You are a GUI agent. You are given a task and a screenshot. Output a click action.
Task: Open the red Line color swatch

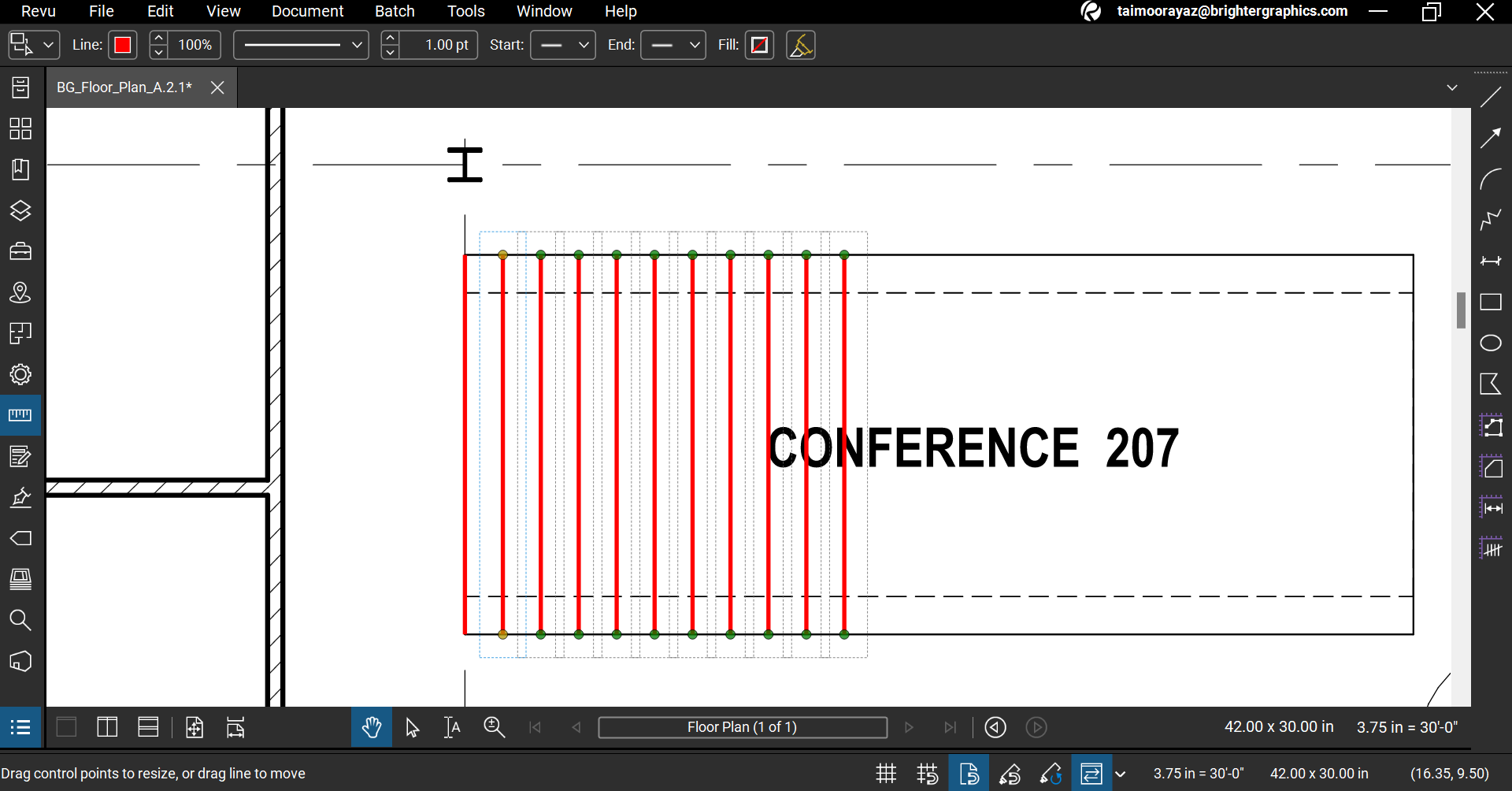click(x=123, y=45)
